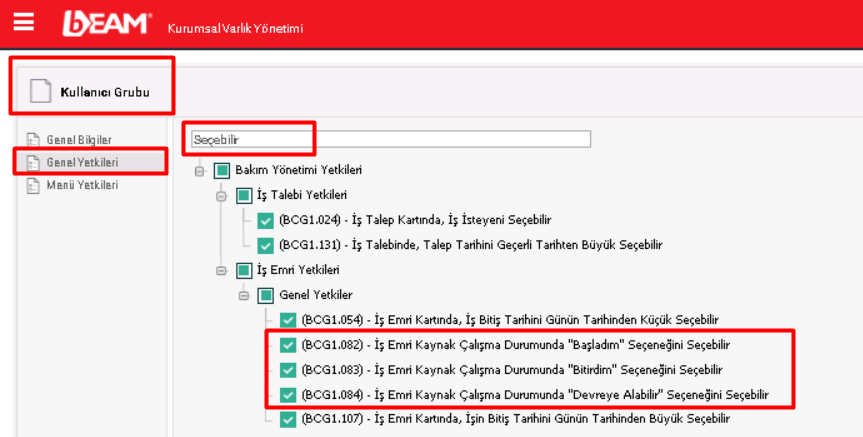Click the BCG1.082 "Başladım" row text
The width and height of the screenshot is (863, 437).
516,345
